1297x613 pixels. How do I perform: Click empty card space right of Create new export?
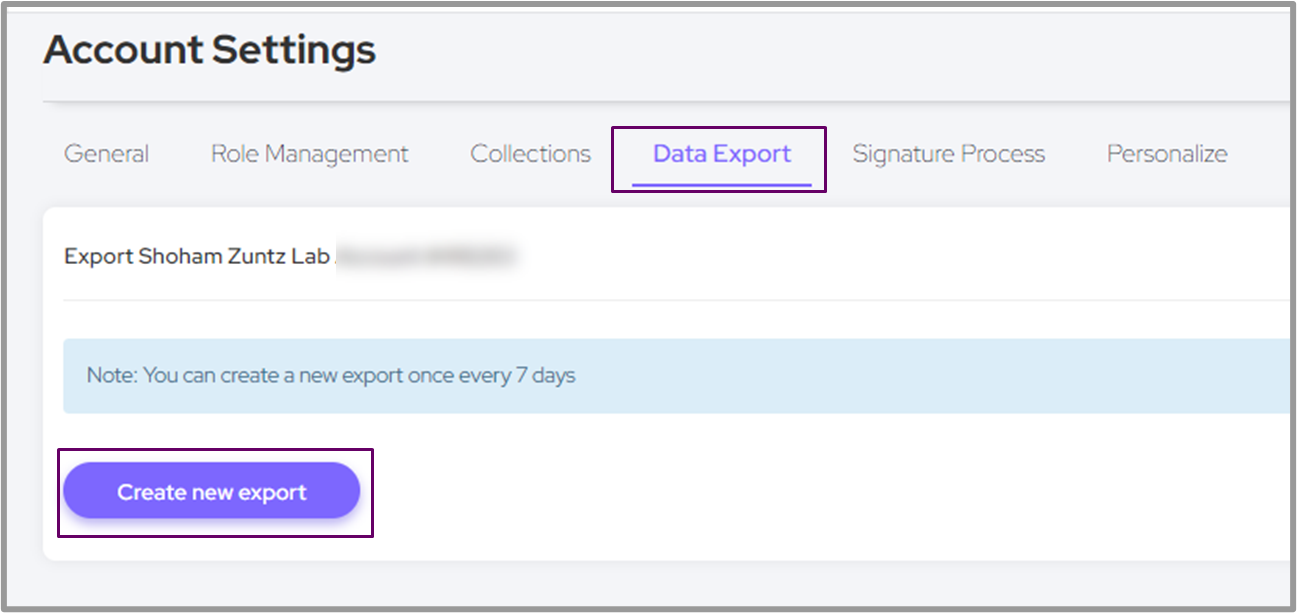tap(800, 492)
